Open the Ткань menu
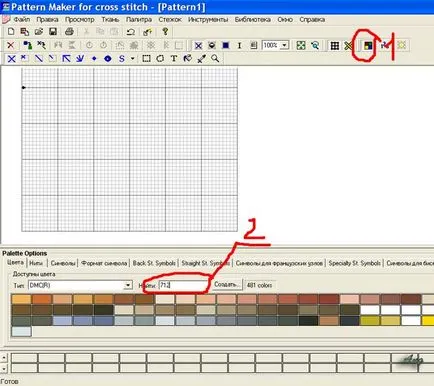Screen dimensions: 434x386 tap(110, 20)
